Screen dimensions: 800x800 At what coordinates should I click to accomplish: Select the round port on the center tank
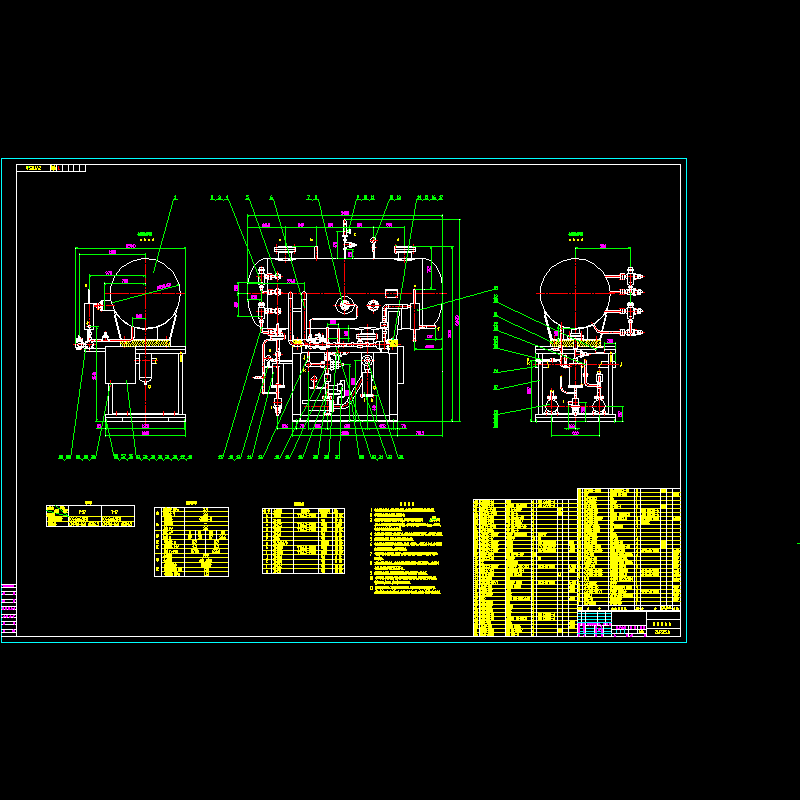[x=345, y=304]
